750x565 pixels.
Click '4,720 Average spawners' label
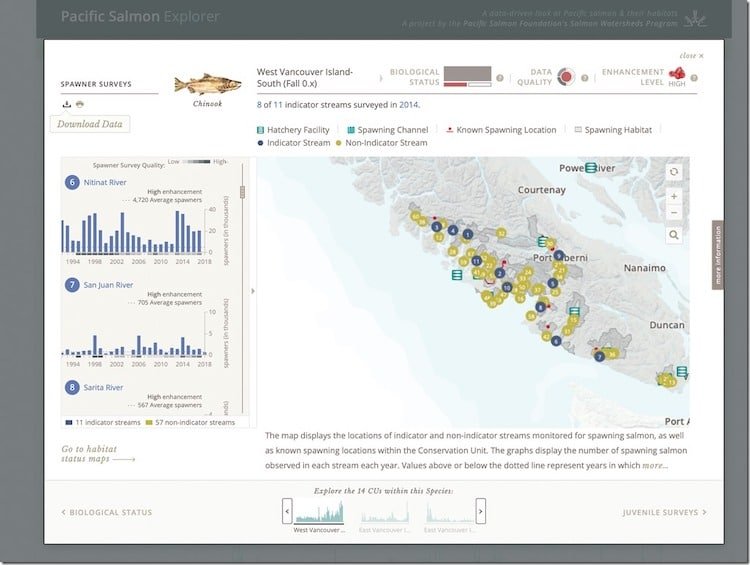167,200
